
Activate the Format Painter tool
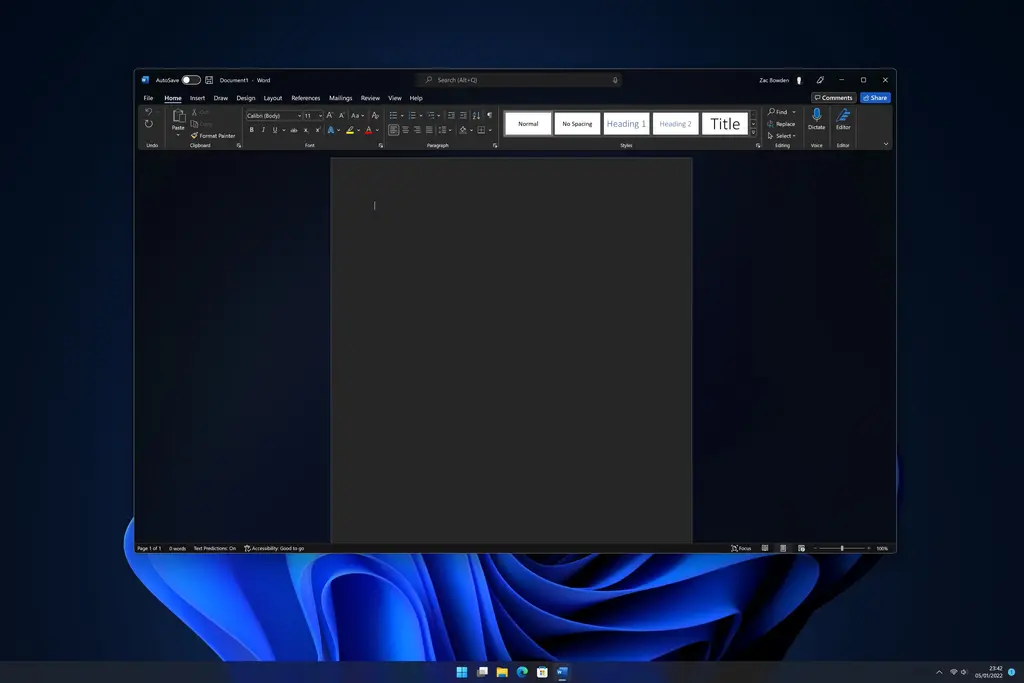(213, 136)
